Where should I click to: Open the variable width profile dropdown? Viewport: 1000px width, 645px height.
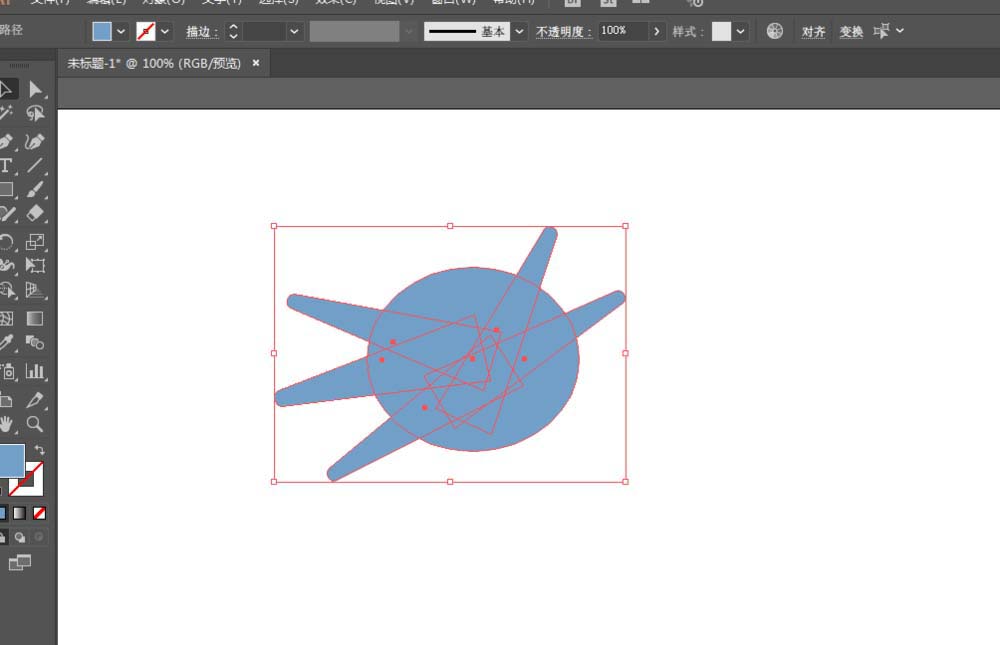click(x=409, y=31)
